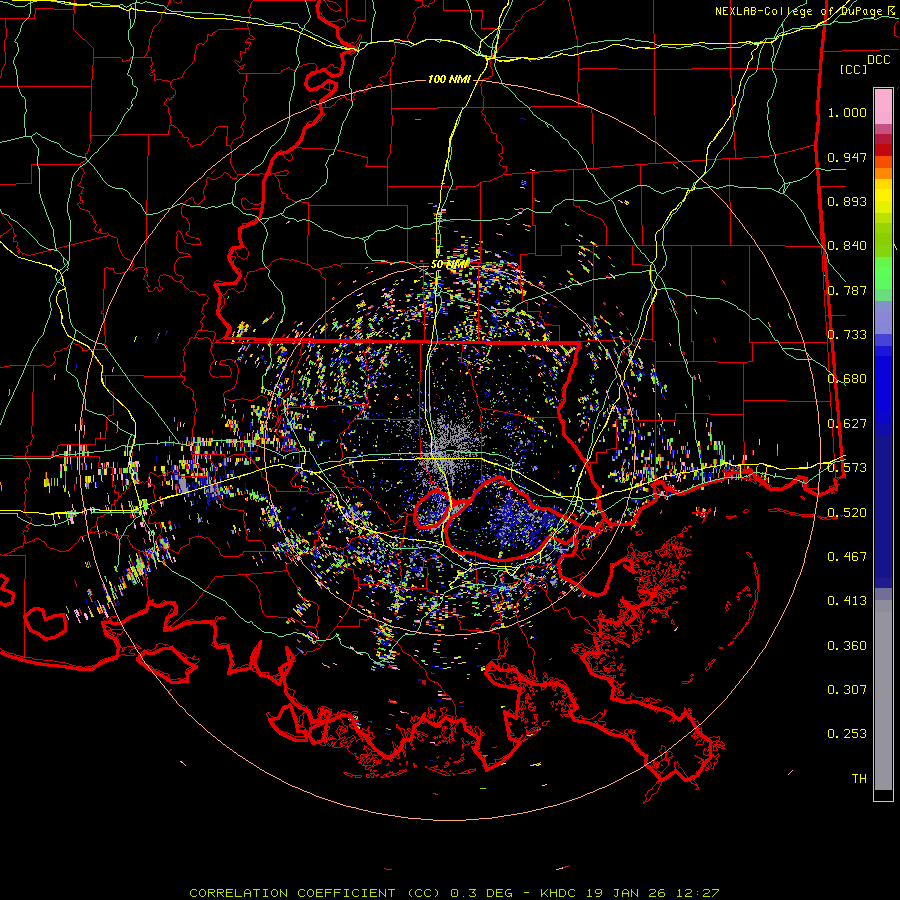Click the 0.947 value on color scale

pyautogui.click(x=847, y=157)
